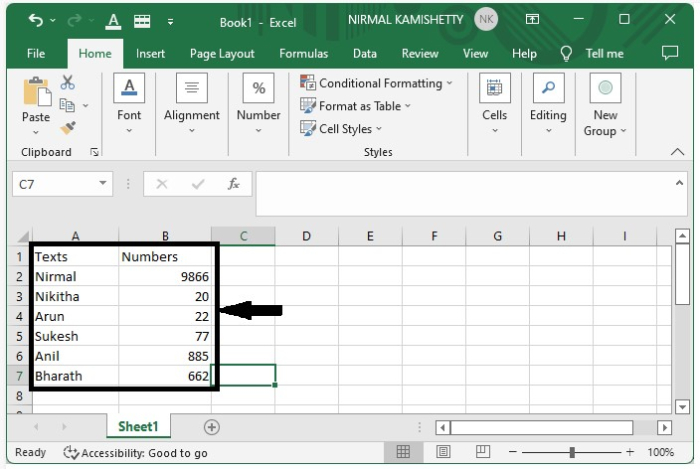Click the Cut scissors icon

pyautogui.click(x=68, y=83)
